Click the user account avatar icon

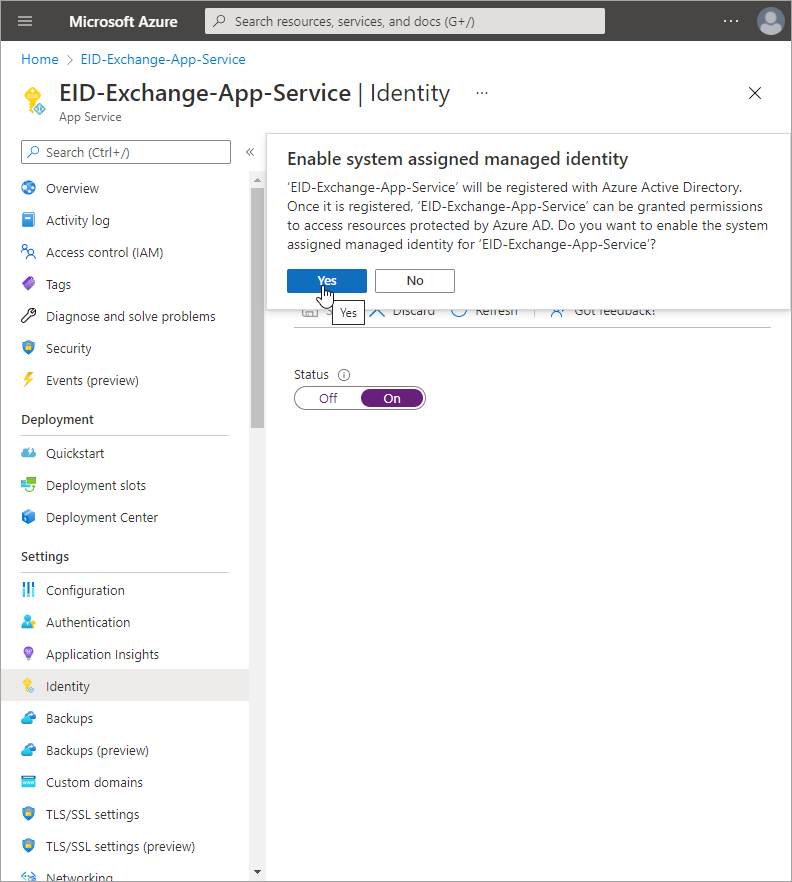pos(770,21)
